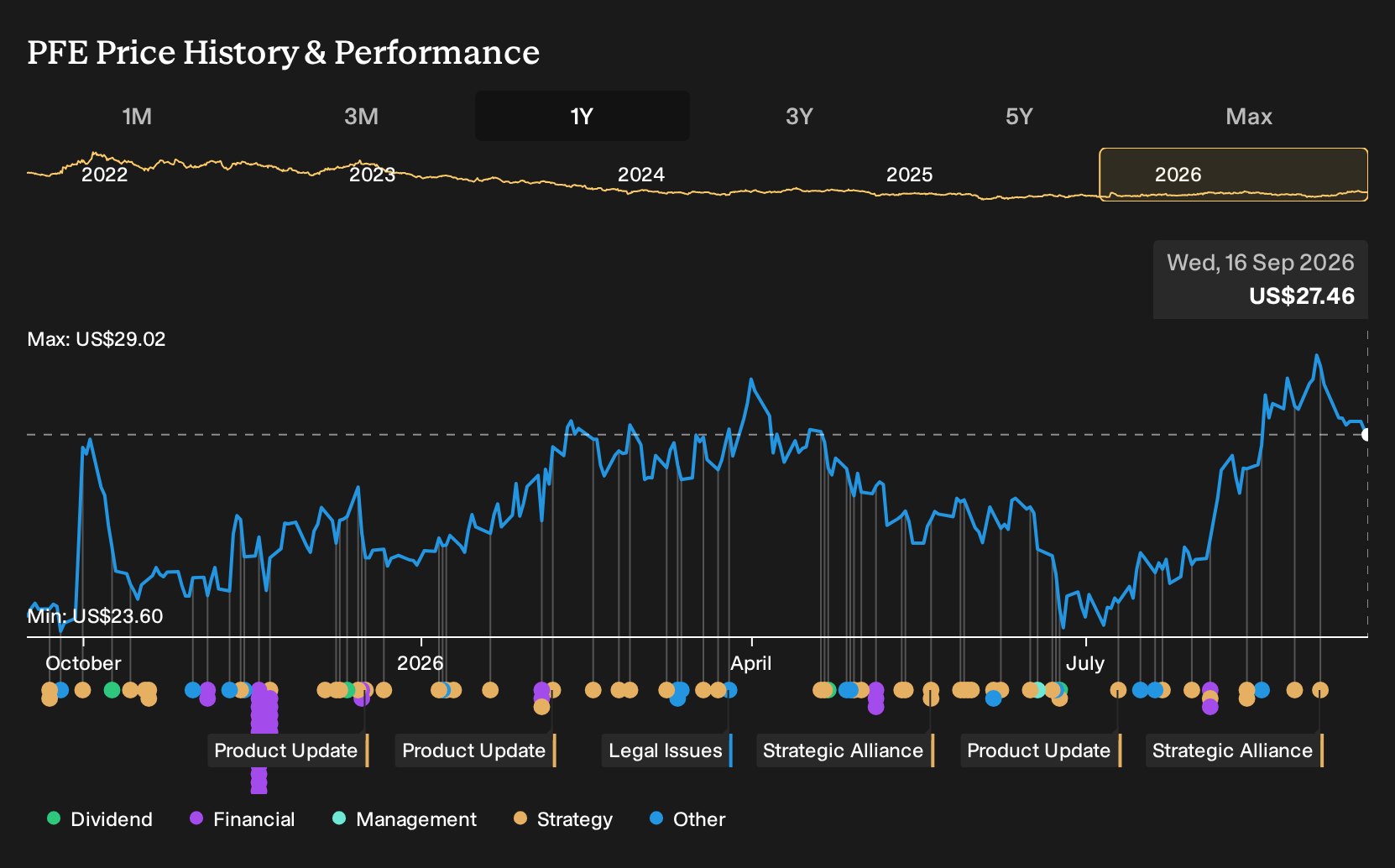Toggle the Financial legend filter
Image resolution: width=1395 pixels, height=868 pixels.
(x=243, y=819)
